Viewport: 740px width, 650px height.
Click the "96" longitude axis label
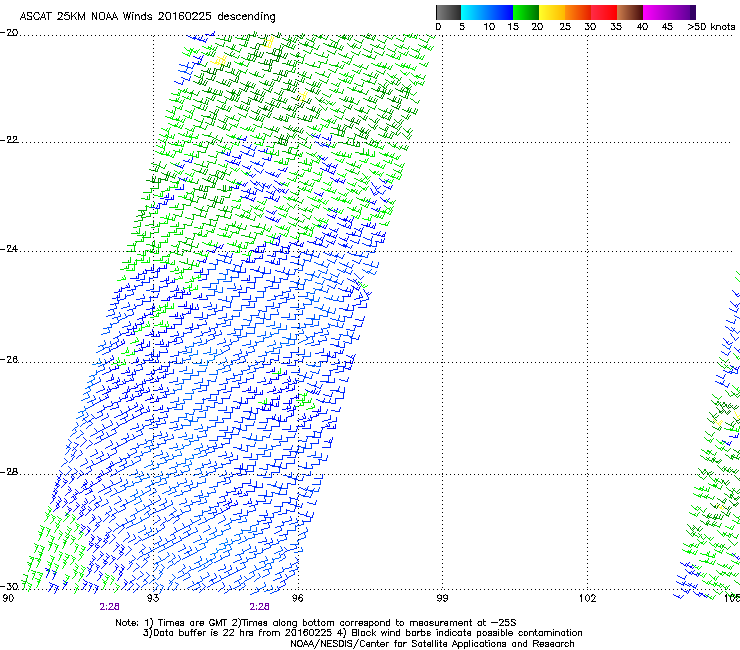point(298,599)
